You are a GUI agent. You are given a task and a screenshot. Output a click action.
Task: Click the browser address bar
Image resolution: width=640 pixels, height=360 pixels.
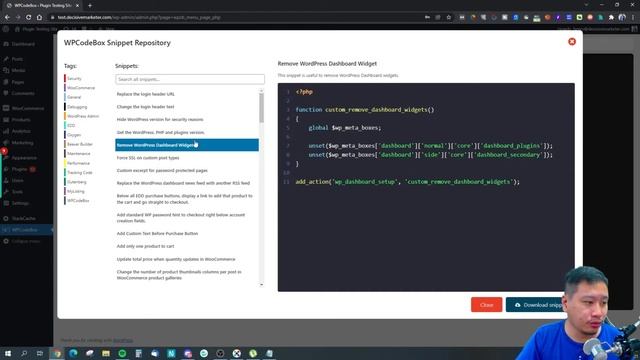(x=237, y=17)
